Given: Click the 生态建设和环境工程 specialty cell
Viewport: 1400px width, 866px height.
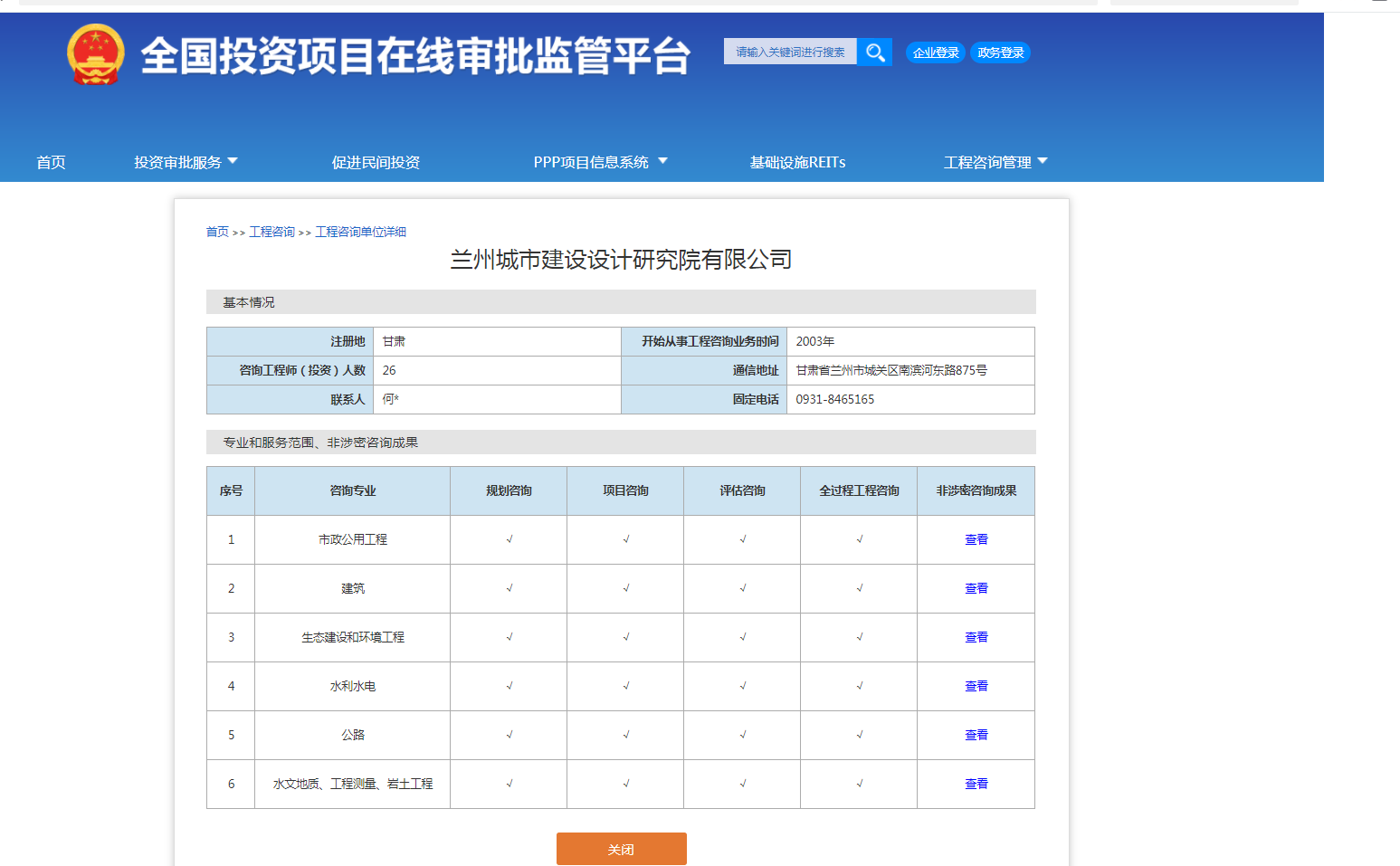Looking at the screenshot, I should 352,637.
